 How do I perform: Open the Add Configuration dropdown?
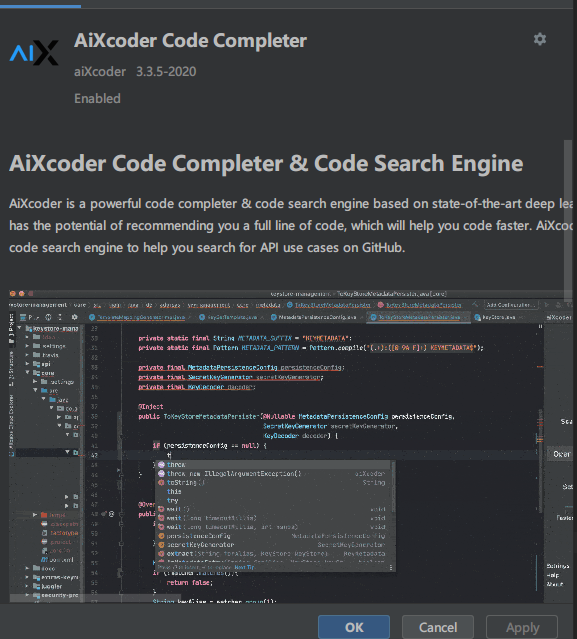pos(511,304)
